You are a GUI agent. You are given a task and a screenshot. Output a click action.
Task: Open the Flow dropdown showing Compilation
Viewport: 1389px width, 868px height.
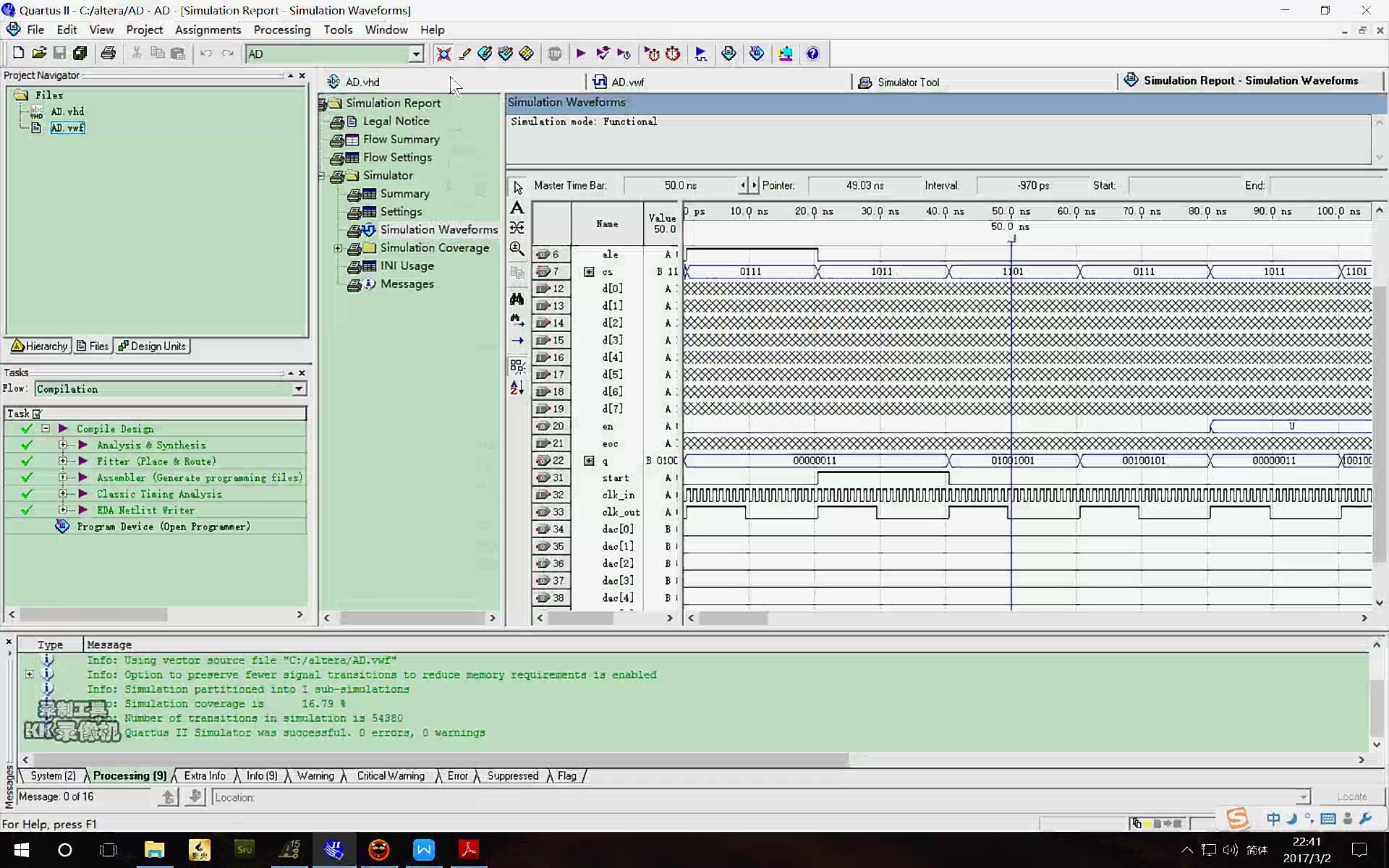click(299, 389)
